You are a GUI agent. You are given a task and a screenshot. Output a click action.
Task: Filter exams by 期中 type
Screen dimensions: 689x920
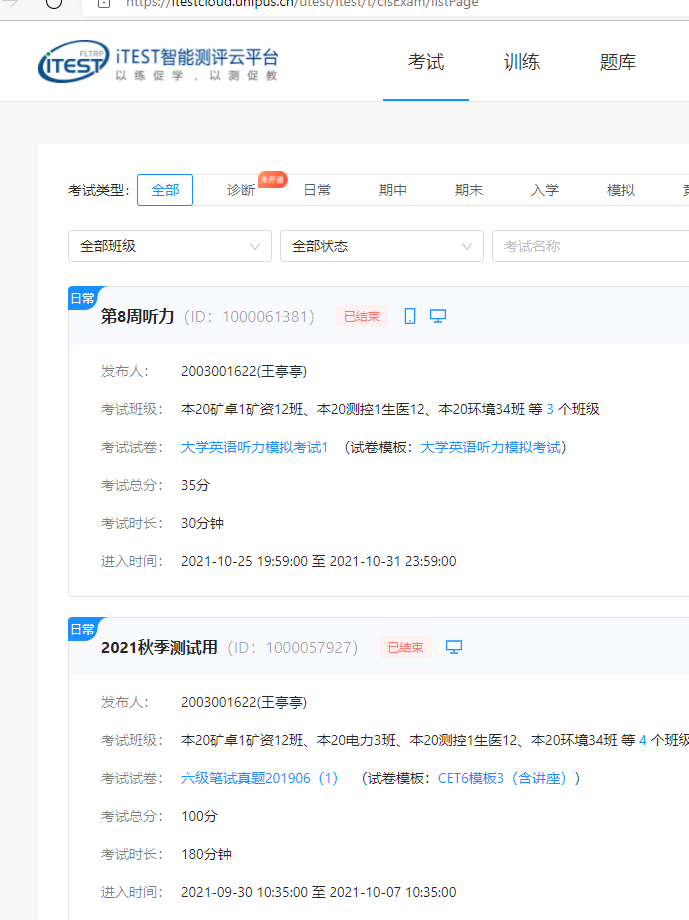[x=393, y=190]
